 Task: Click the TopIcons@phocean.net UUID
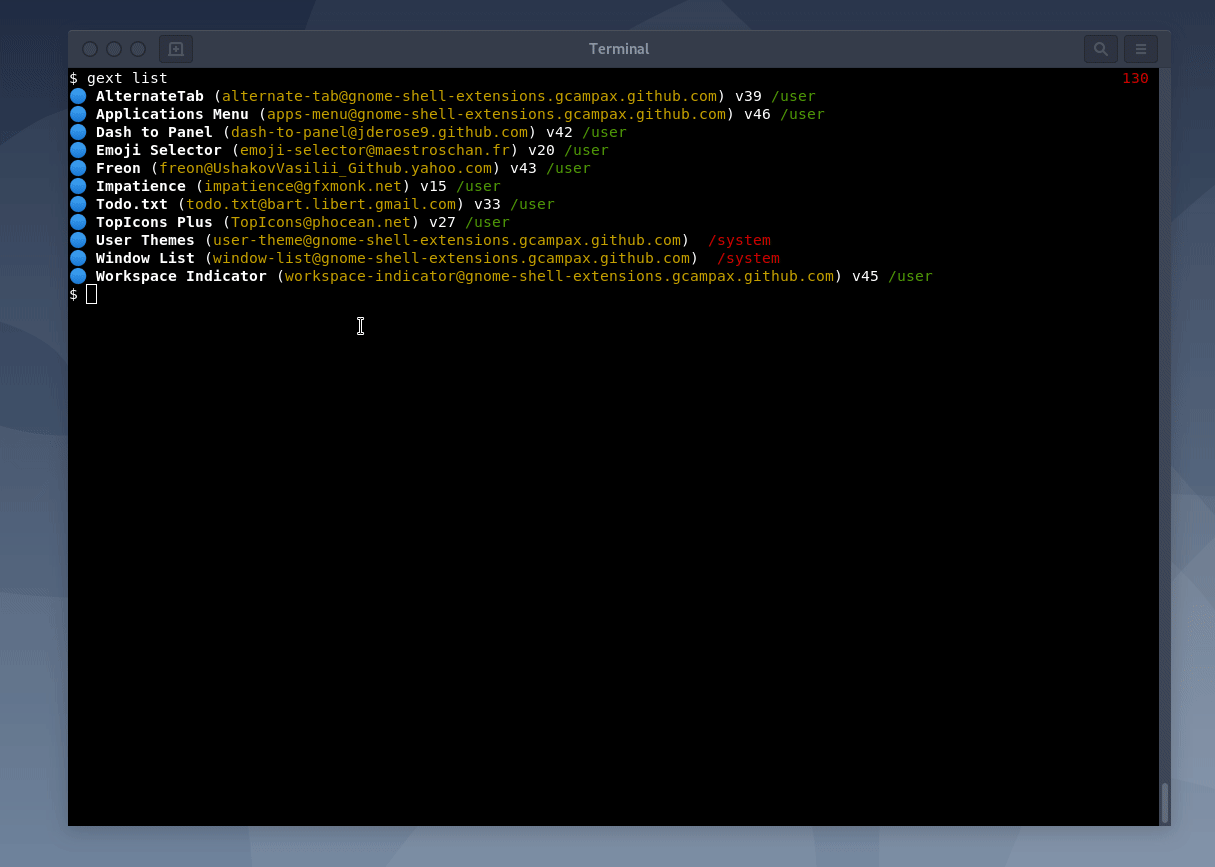(321, 223)
